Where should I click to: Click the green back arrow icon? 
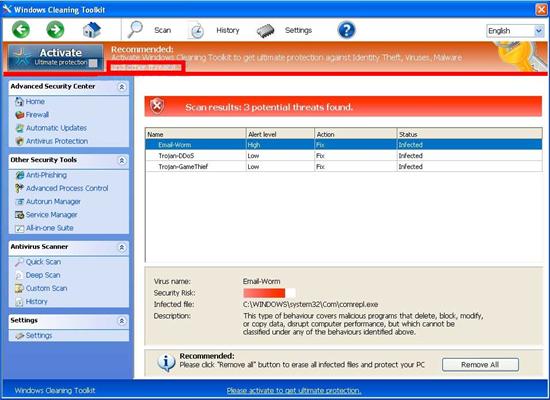[21, 29]
